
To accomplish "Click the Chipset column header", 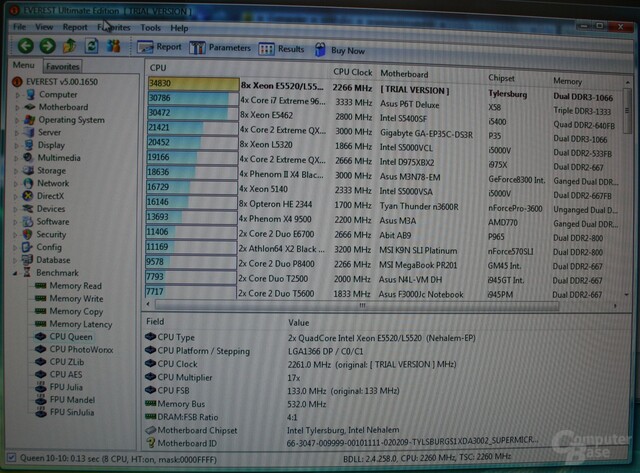I will [501, 78].
